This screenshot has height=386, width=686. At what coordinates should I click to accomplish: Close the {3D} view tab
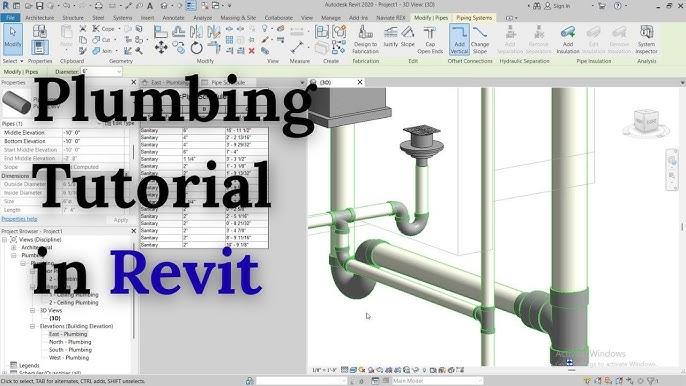click(x=360, y=82)
